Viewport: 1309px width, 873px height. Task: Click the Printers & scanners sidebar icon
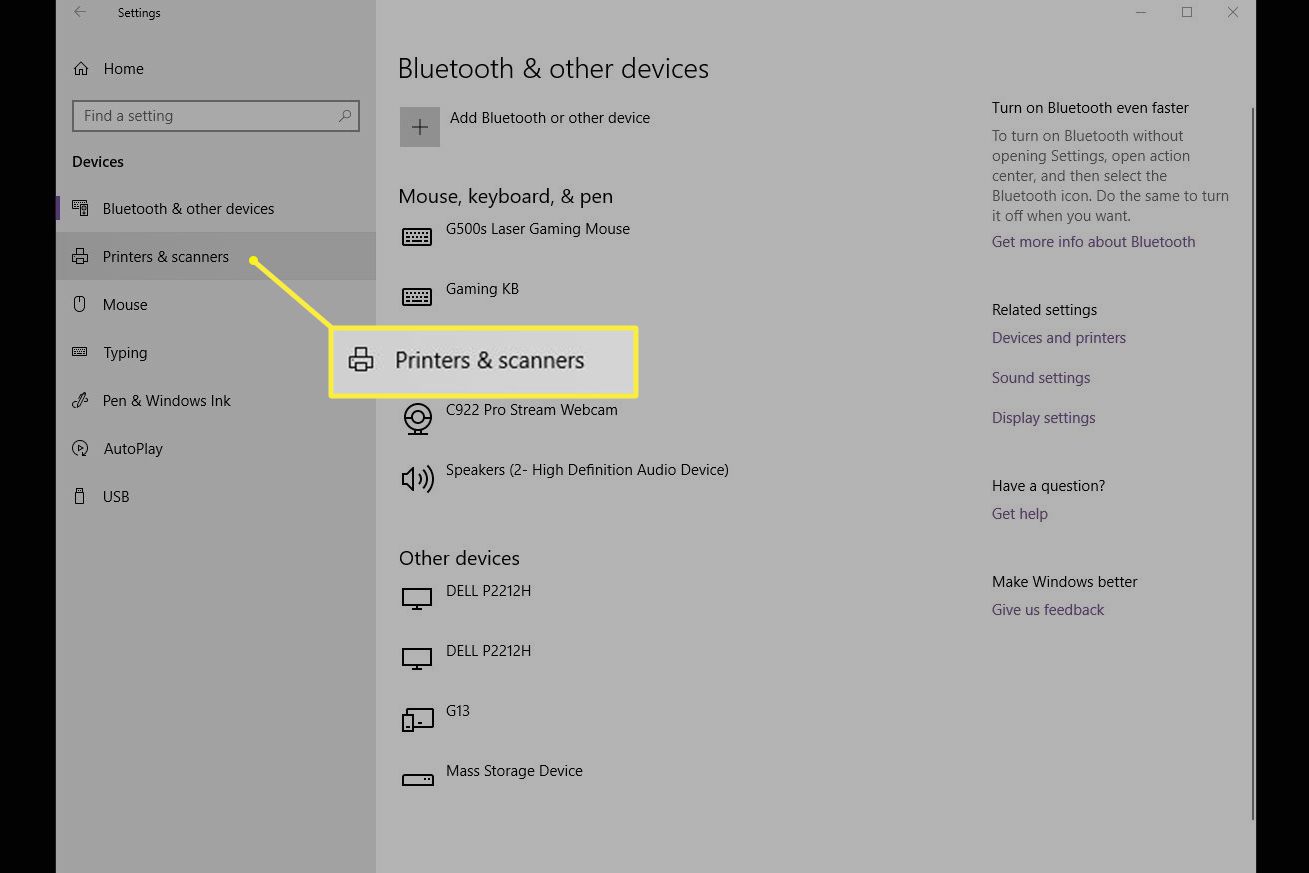[x=80, y=257]
